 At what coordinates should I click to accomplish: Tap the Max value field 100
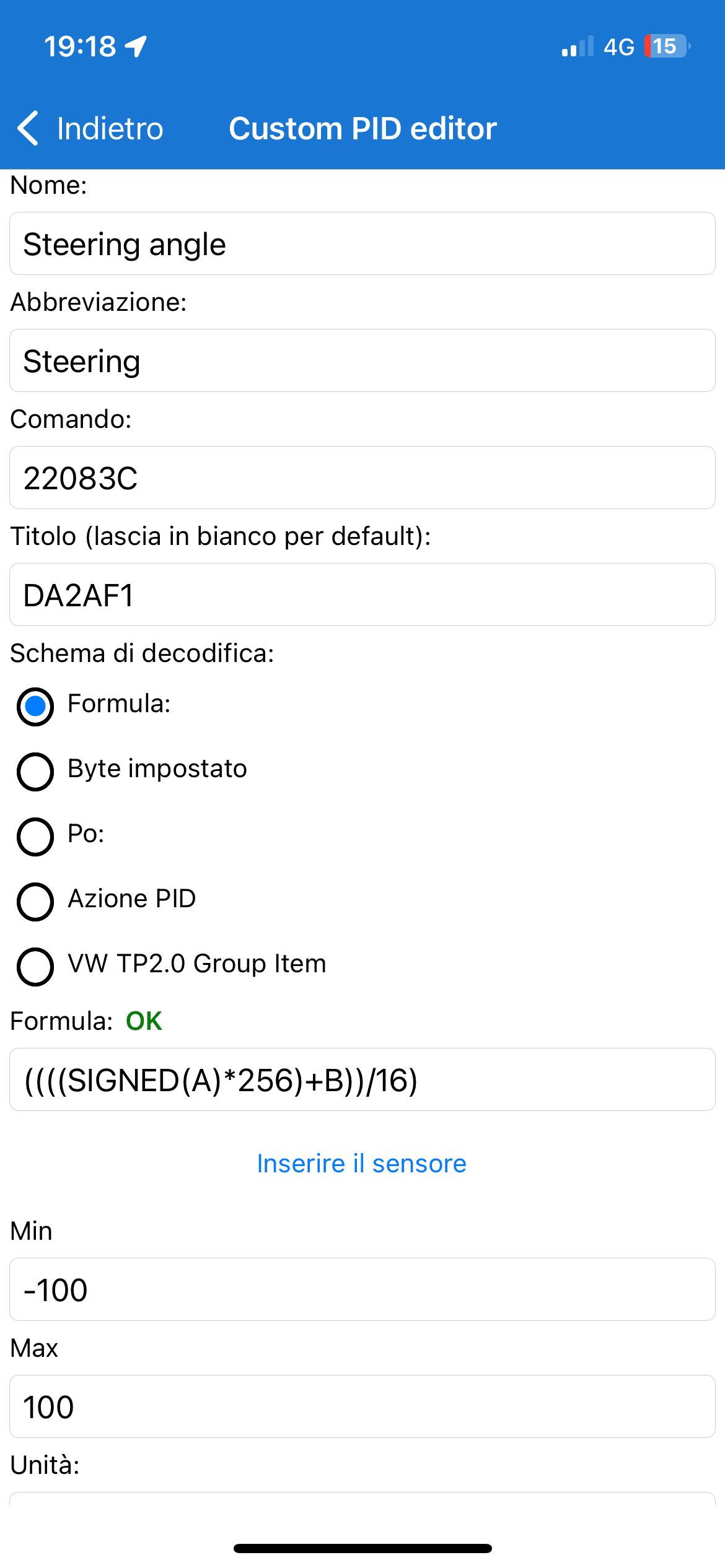[x=362, y=1407]
